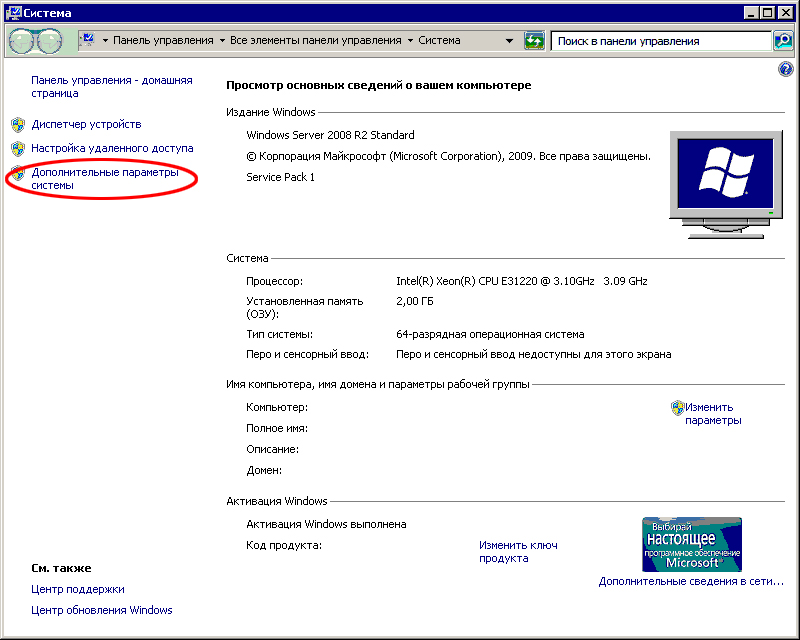
Task: Click the text Windows Server 2008 R2 Standard
Action: tap(330, 135)
